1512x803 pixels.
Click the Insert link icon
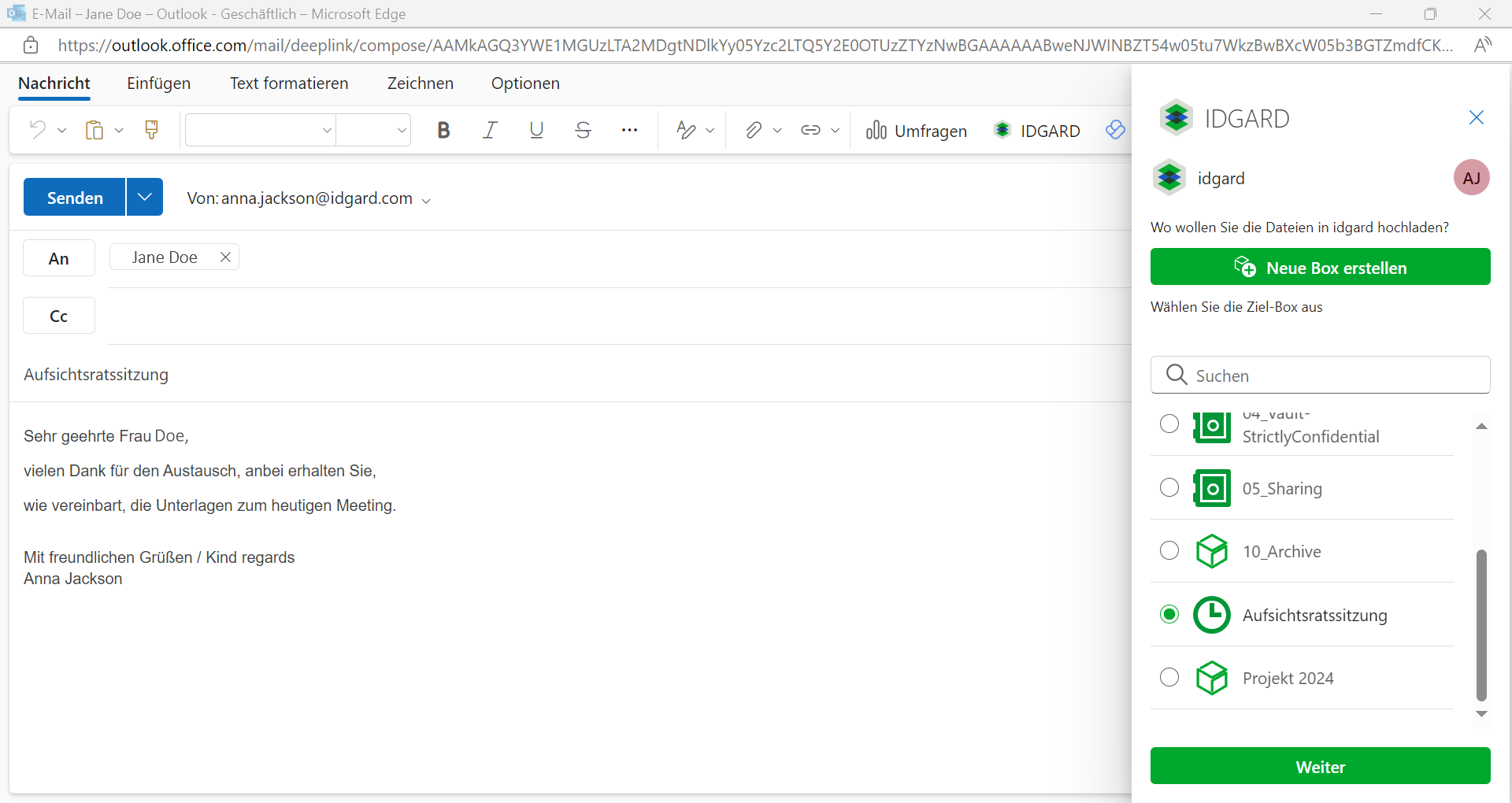click(x=810, y=130)
